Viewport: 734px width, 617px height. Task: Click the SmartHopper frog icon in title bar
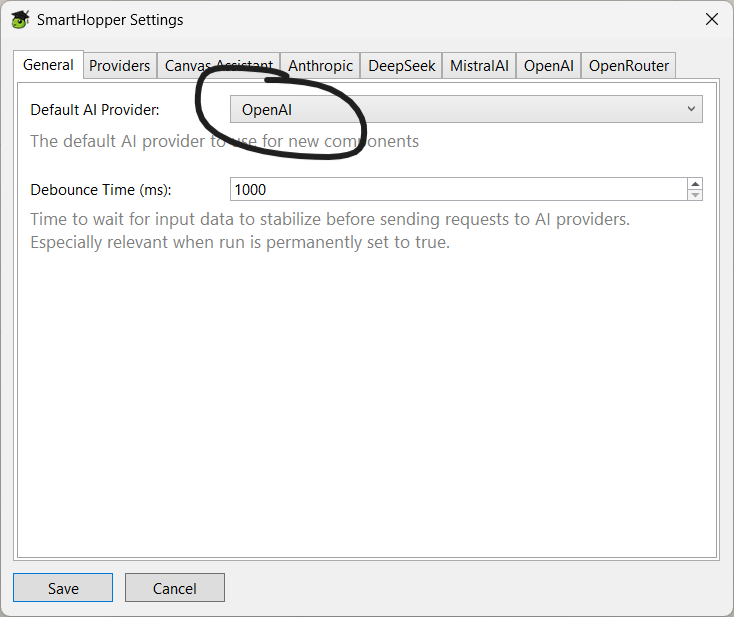coord(20,20)
